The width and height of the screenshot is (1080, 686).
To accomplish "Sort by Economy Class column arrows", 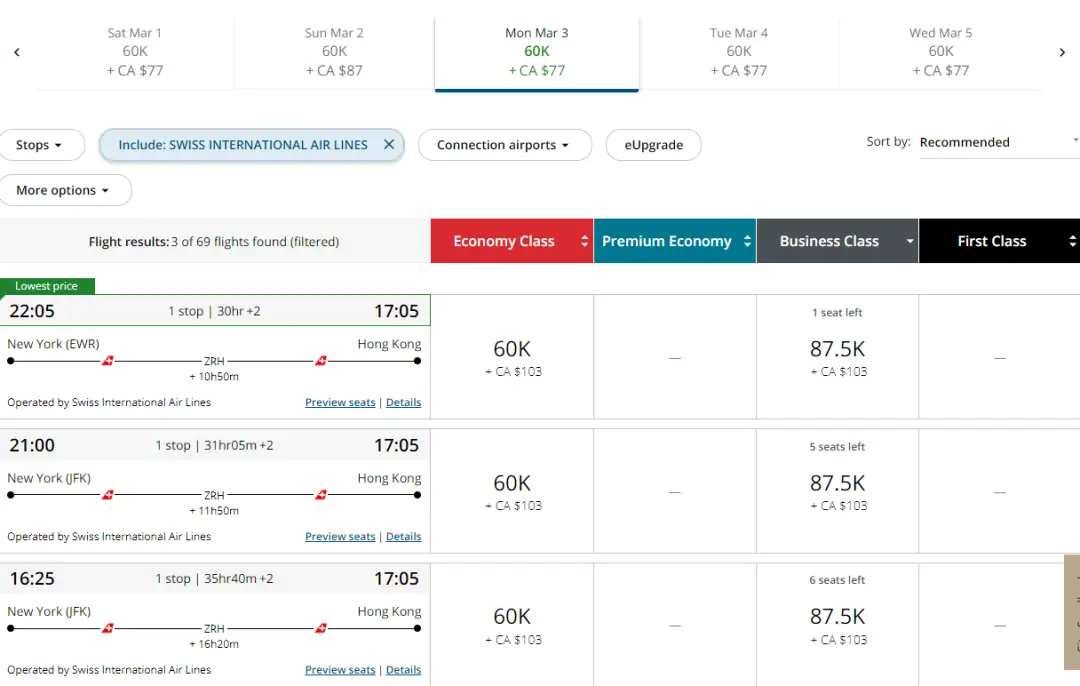I will pos(584,241).
